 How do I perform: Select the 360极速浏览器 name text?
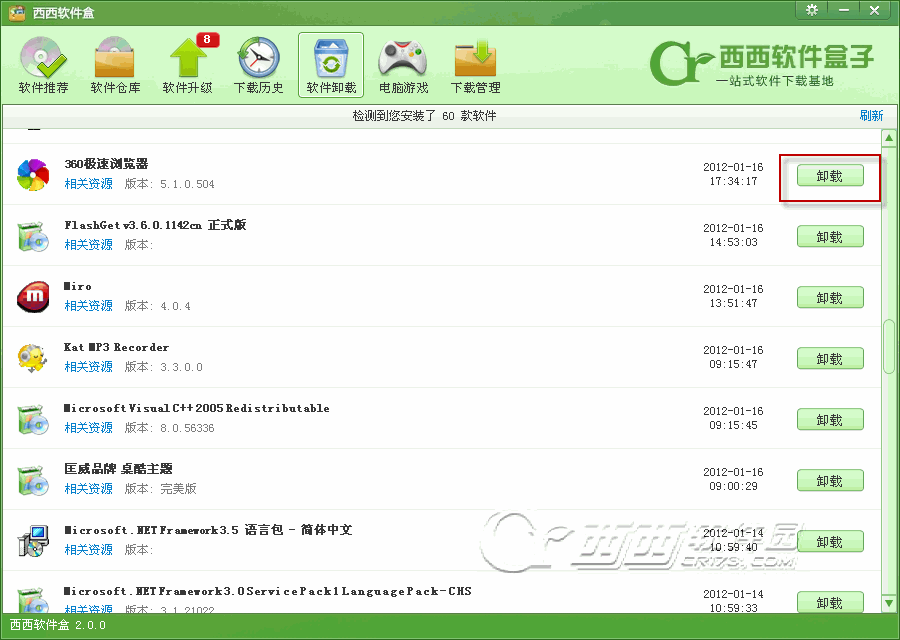(x=106, y=164)
